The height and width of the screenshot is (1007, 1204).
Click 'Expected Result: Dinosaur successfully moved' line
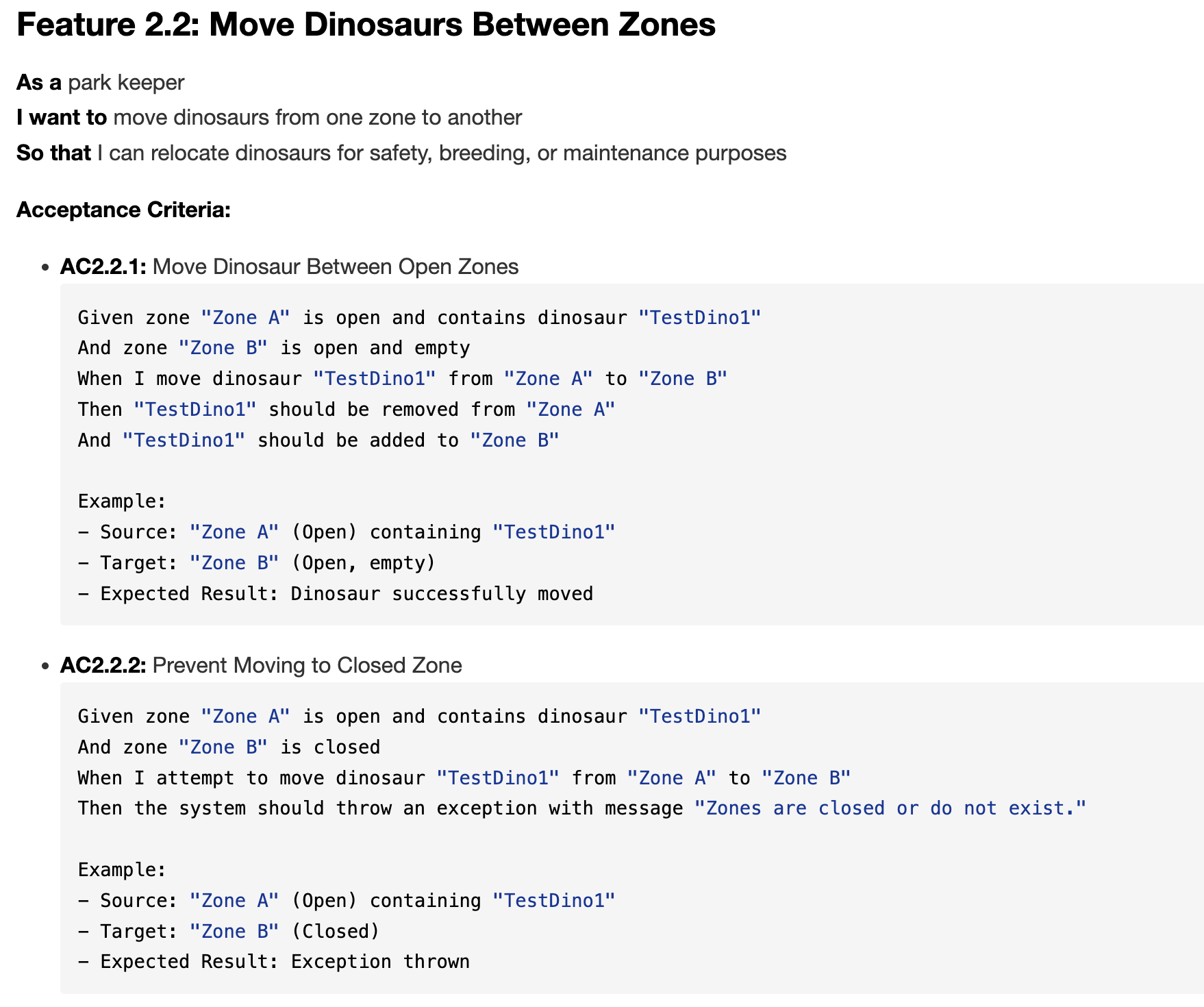336,594
